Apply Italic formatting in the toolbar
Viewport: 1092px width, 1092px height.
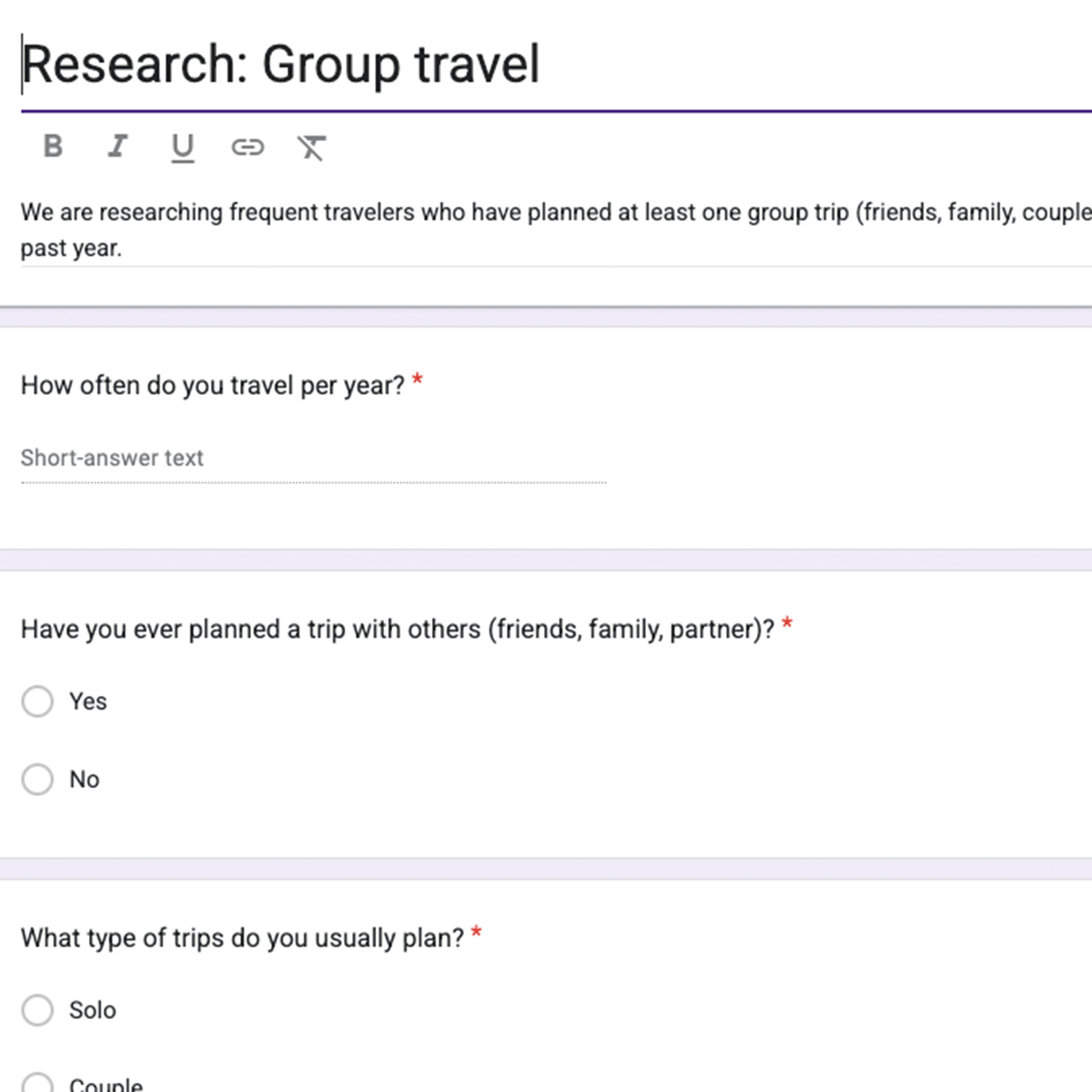(x=116, y=147)
